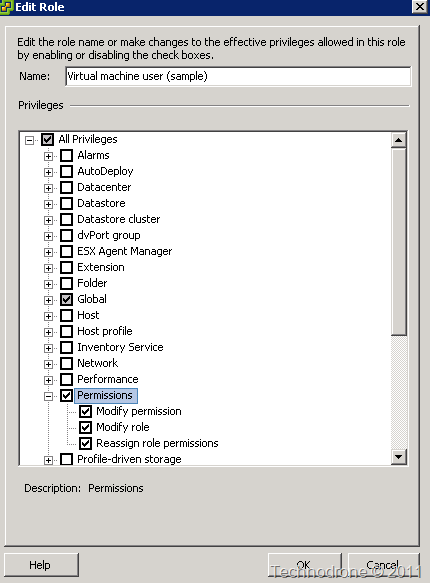Image resolution: width=430 pixels, height=583 pixels.
Task: Enable the Alarms privilege checkbox
Action: pos(67,155)
